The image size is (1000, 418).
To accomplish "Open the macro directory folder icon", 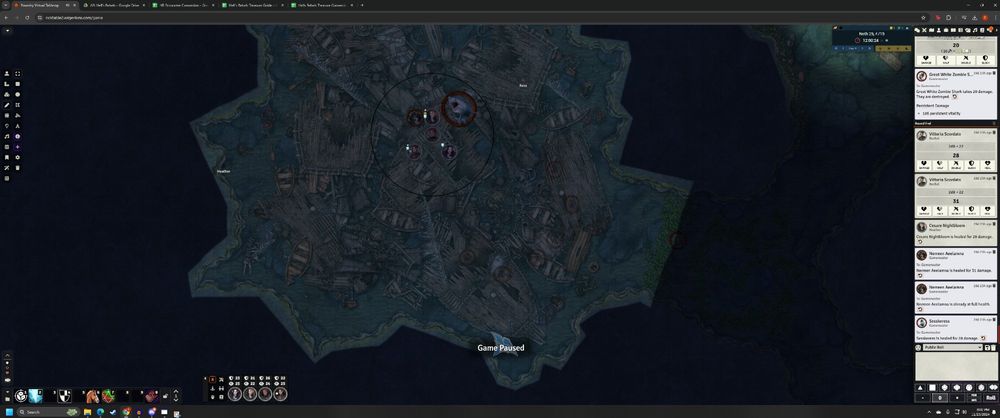I will 7,399.
